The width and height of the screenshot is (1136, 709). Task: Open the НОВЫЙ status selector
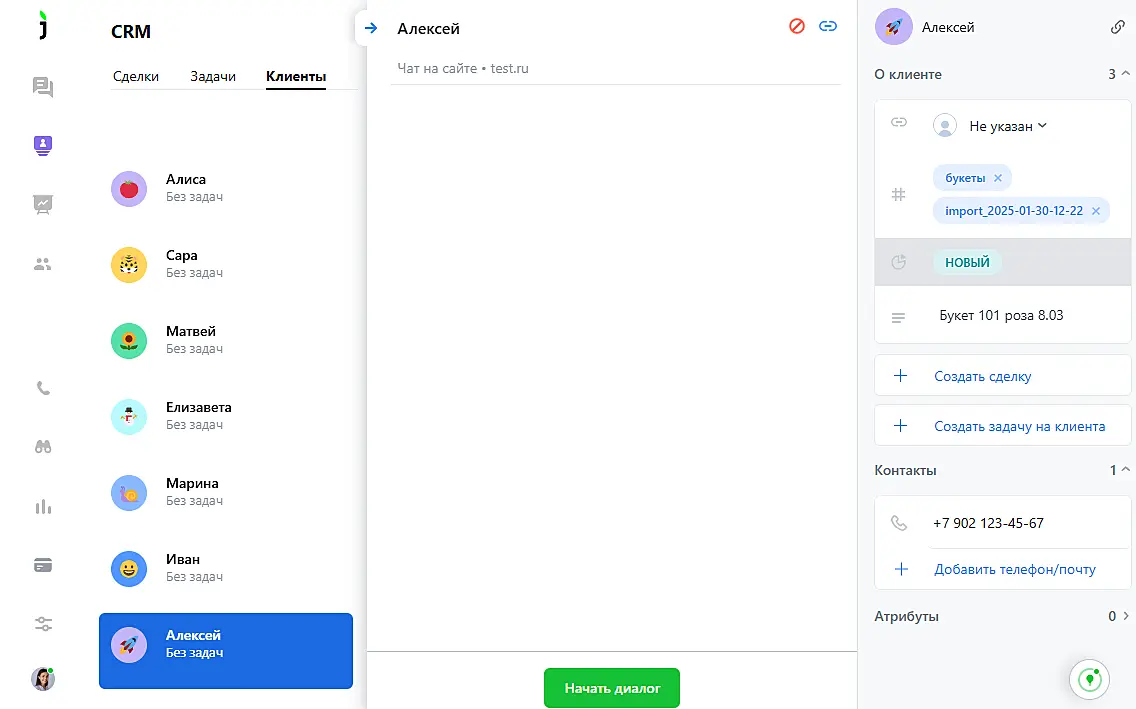point(967,262)
